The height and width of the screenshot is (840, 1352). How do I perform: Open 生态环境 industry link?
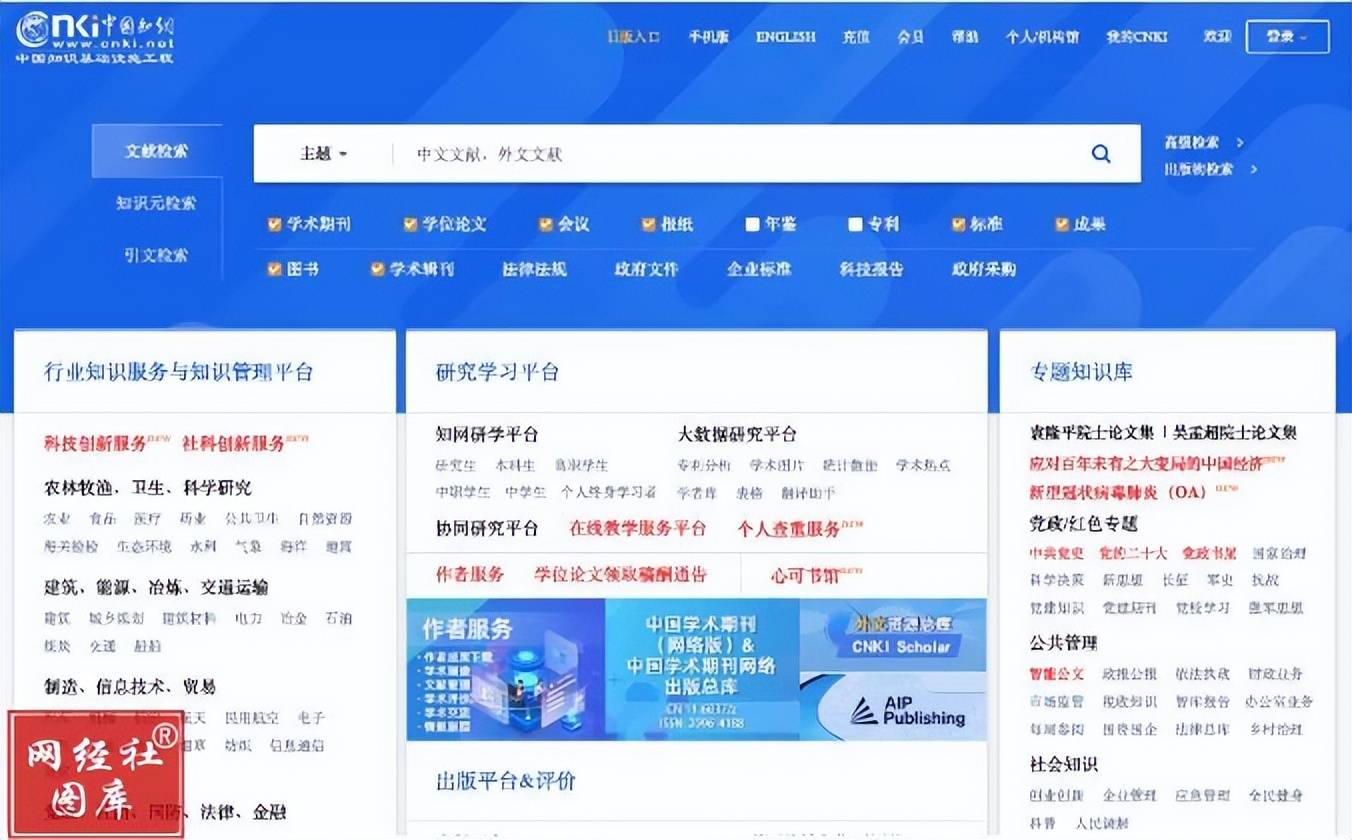144,547
